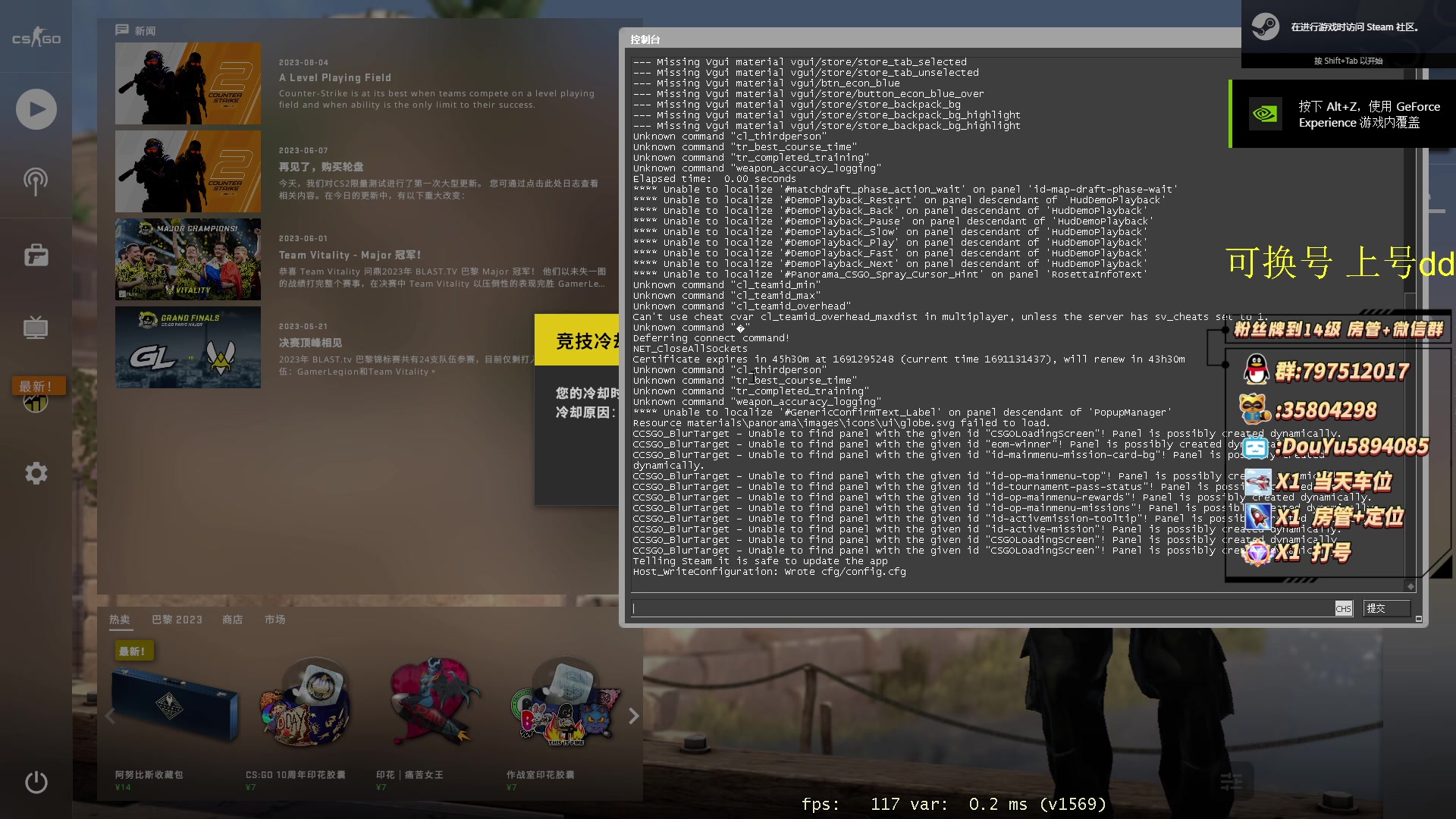Open the 再见了,购买轮盘 news thumbnail

click(x=188, y=171)
